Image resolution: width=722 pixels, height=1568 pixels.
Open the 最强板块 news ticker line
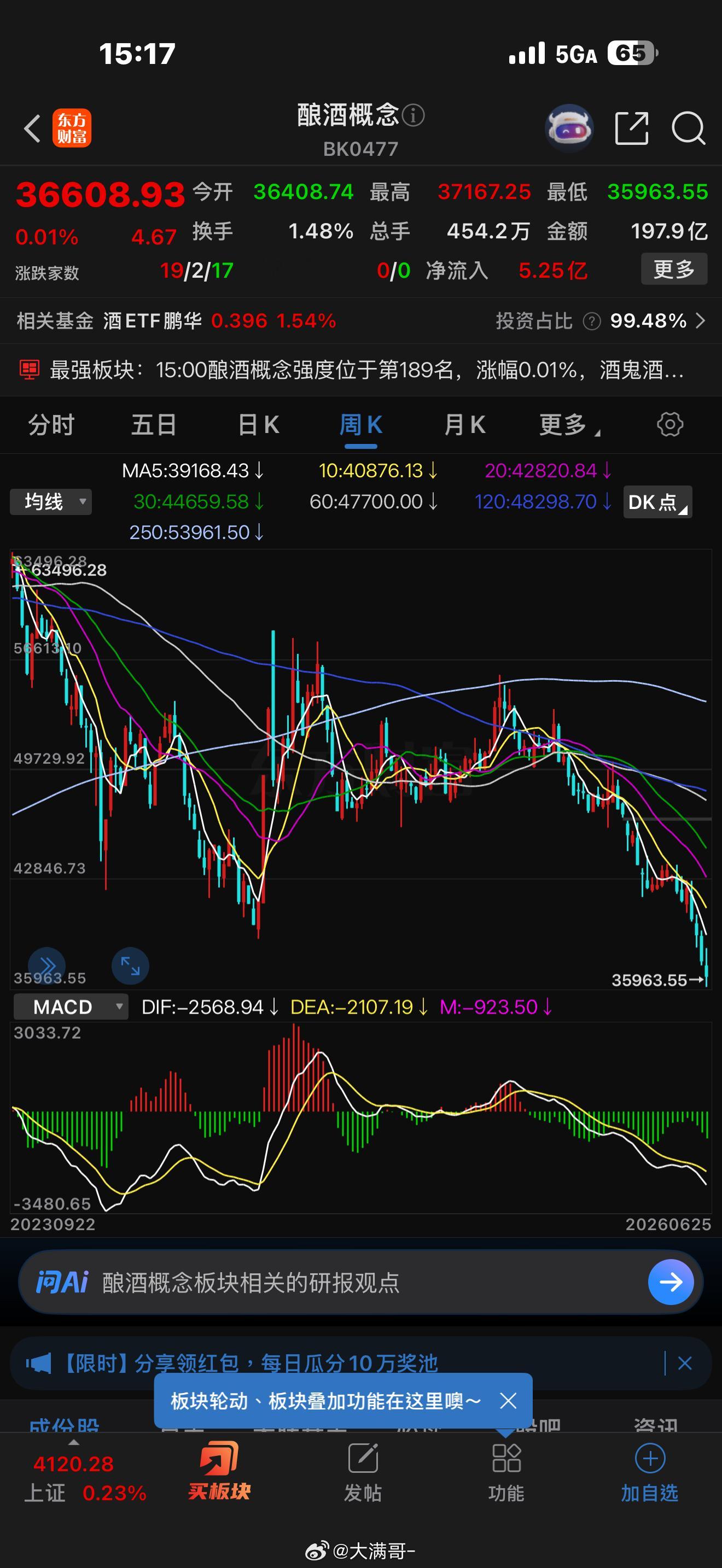tap(361, 370)
